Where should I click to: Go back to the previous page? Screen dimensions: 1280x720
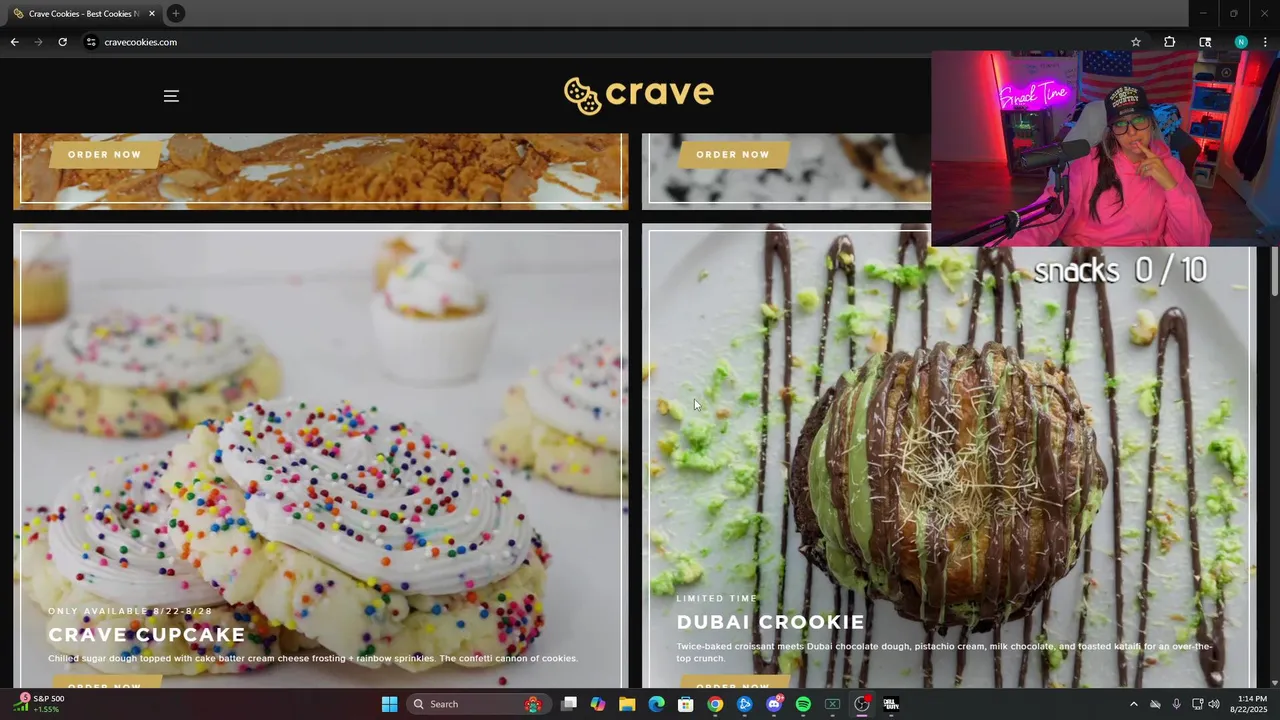pyautogui.click(x=14, y=42)
